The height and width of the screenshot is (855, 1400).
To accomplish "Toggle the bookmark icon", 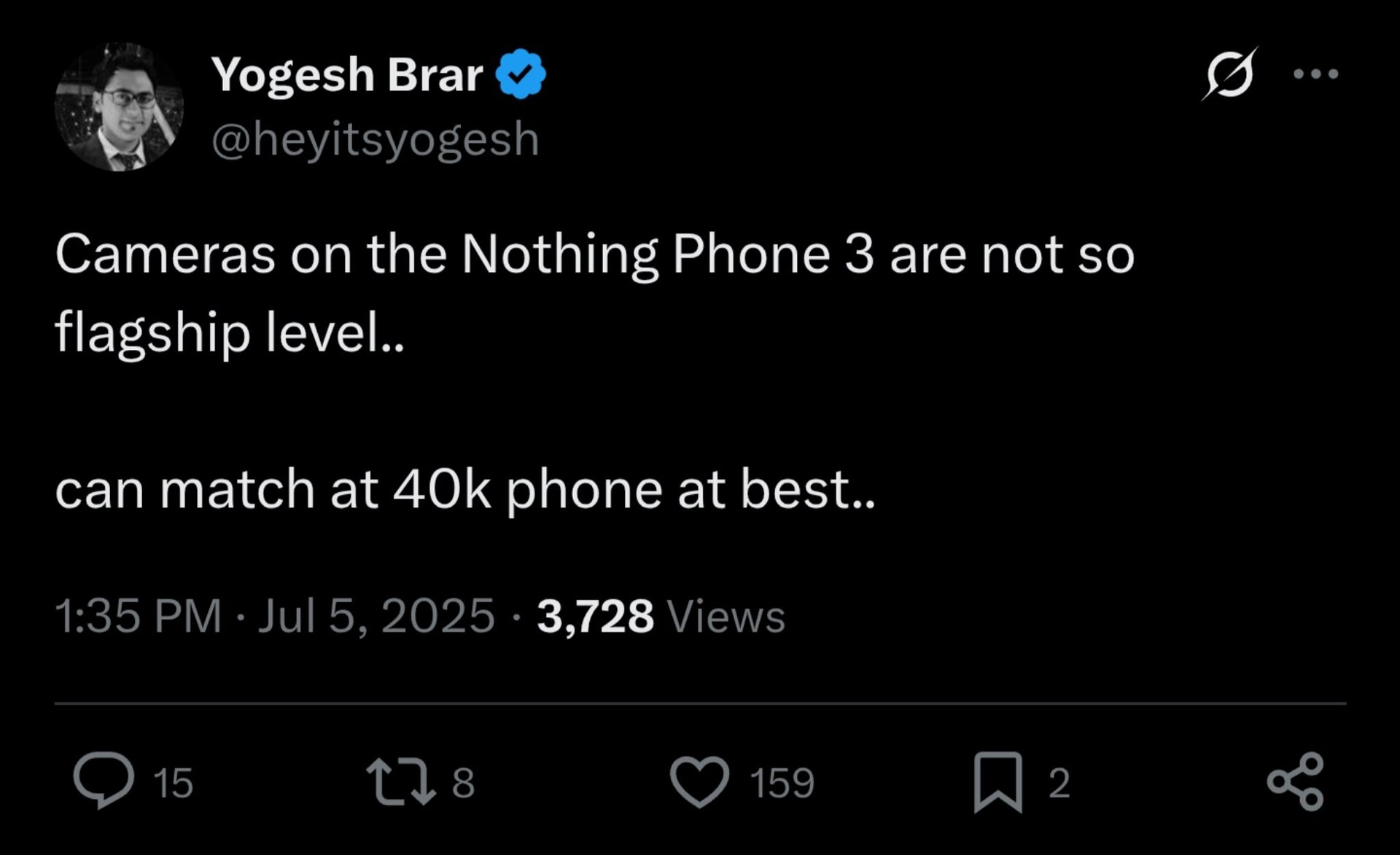I will click(x=997, y=782).
